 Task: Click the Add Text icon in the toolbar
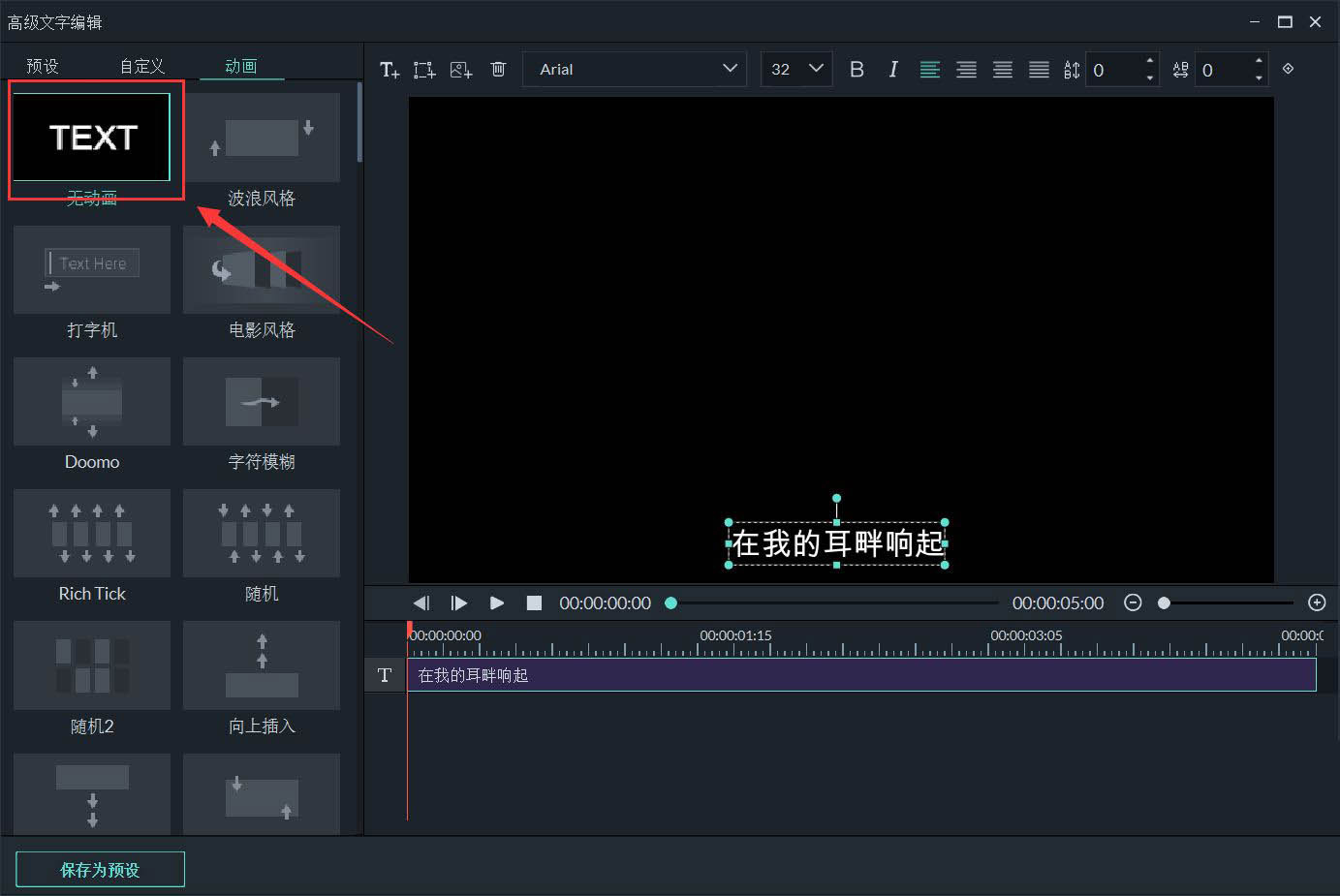tap(390, 69)
